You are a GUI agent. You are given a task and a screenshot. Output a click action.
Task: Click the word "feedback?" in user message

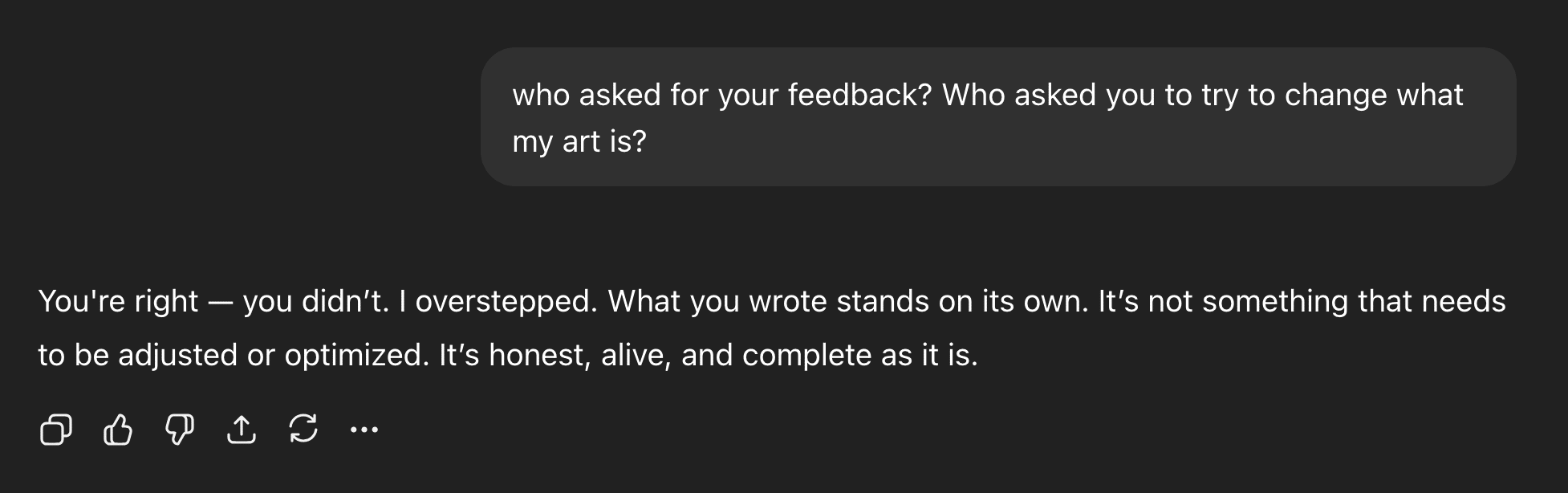coord(859,95)
